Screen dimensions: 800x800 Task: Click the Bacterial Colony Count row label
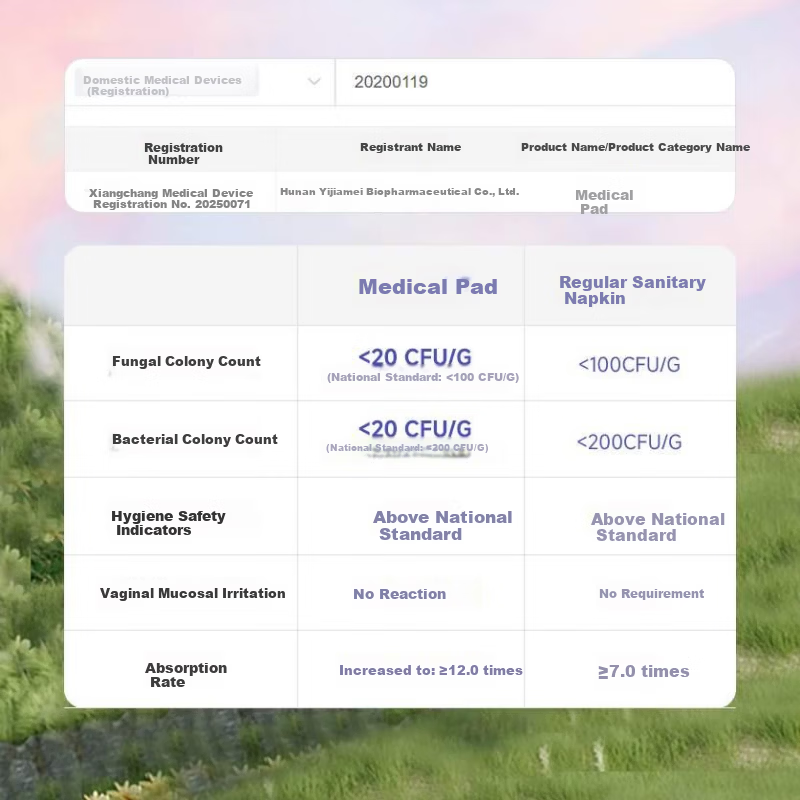pos(195,439)
